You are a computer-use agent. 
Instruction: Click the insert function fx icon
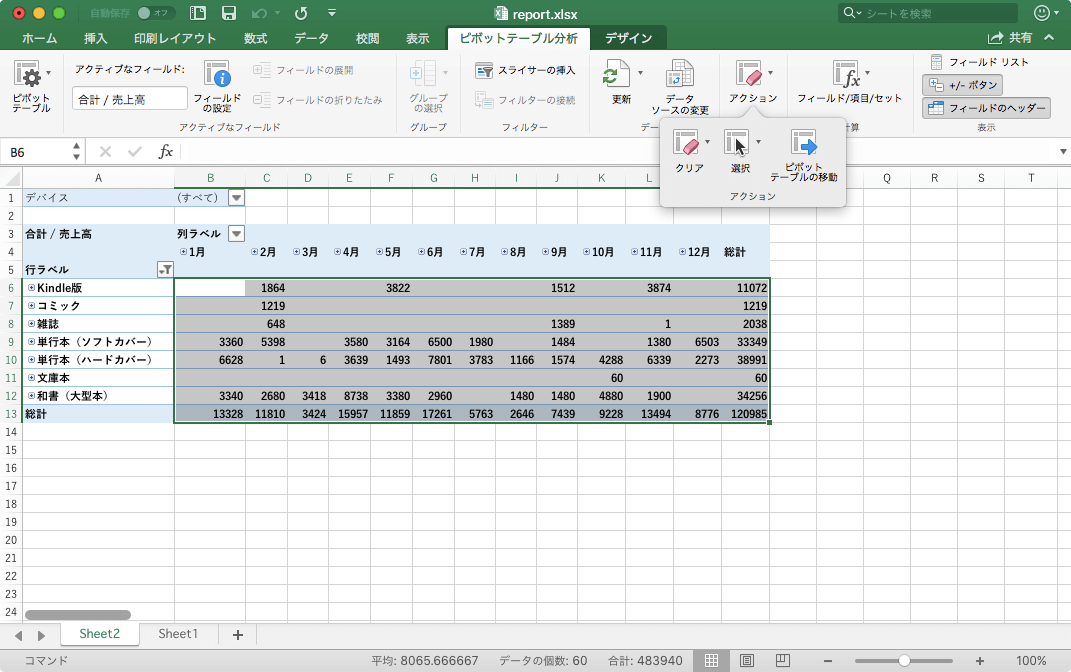click(x=165, y=152)
